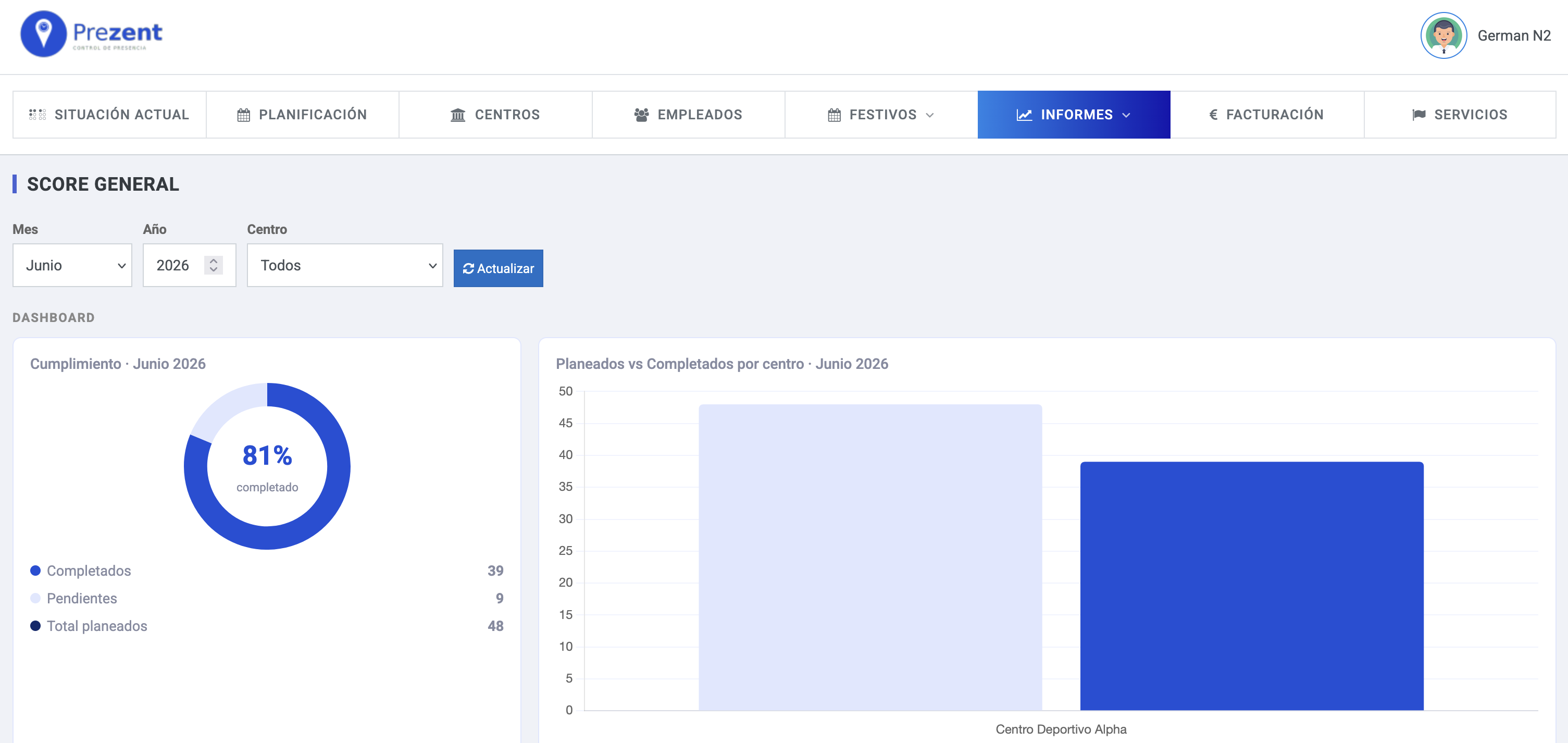Click the Servicios flag icon
The image size is (1568, 743).
click(x=1418, y=115)
